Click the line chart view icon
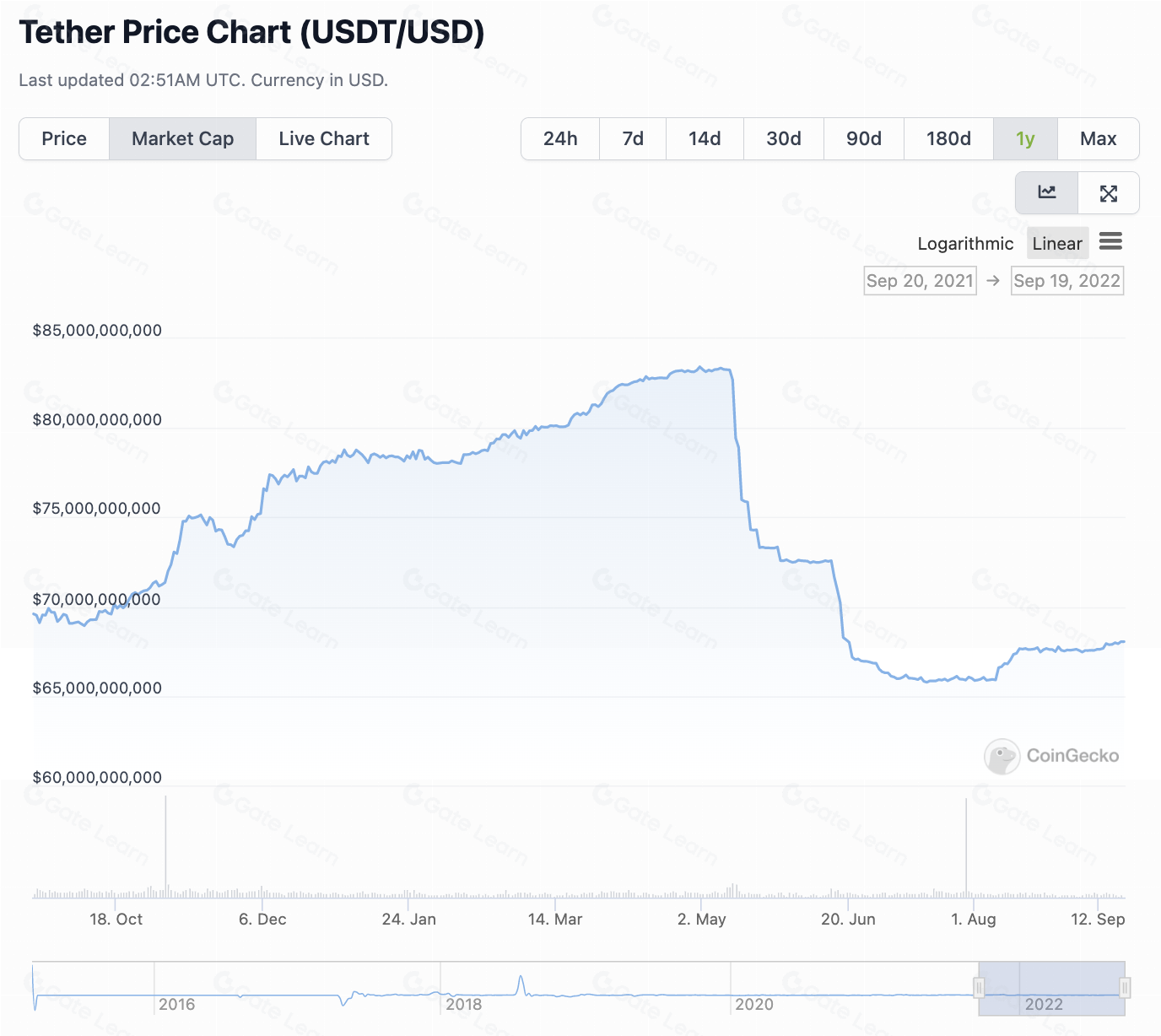The width and height of the screenshot is (1161, 1036). [x=1046, y=193]
